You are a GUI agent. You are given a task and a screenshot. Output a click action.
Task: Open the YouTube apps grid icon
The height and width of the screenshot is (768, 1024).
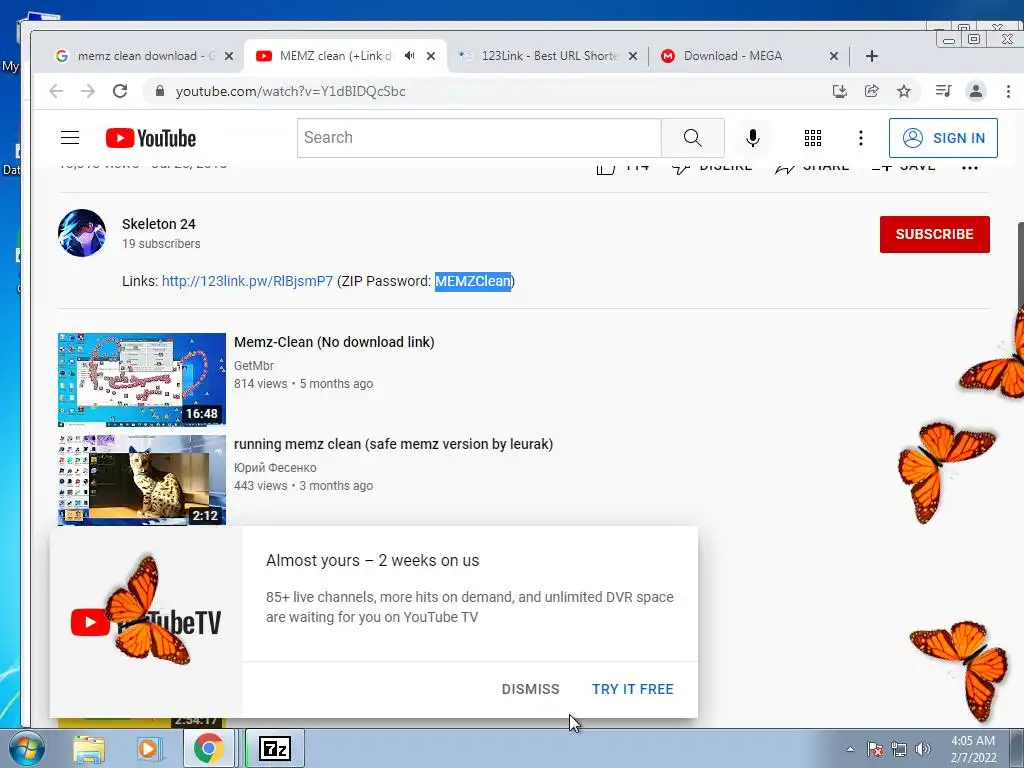click(x=813, y=138)
